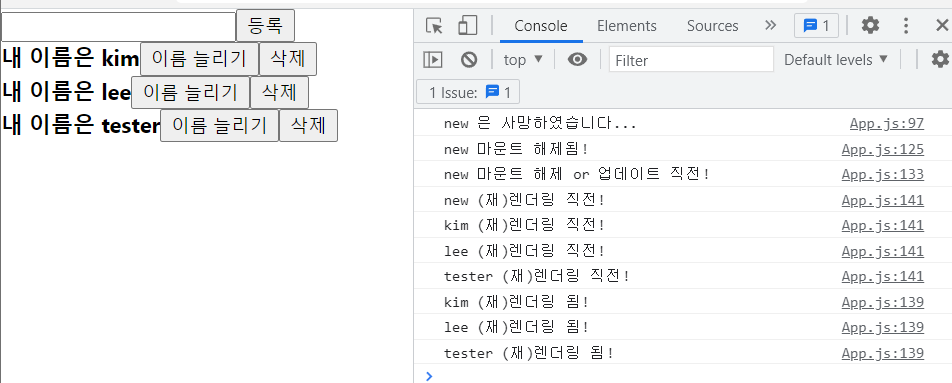Open the Default levels dropdown

pyautogui.click(x=835, y=59)
